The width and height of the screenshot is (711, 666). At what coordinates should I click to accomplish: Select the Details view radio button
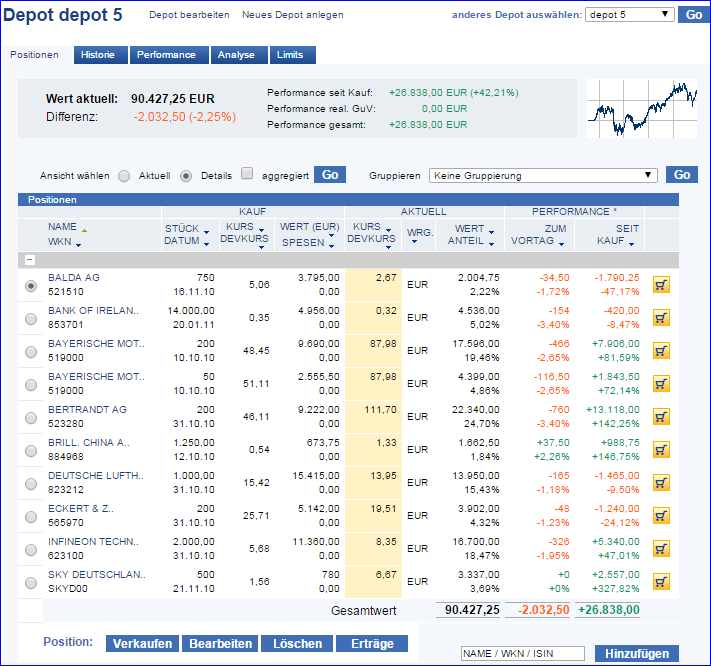click(186, 176)
